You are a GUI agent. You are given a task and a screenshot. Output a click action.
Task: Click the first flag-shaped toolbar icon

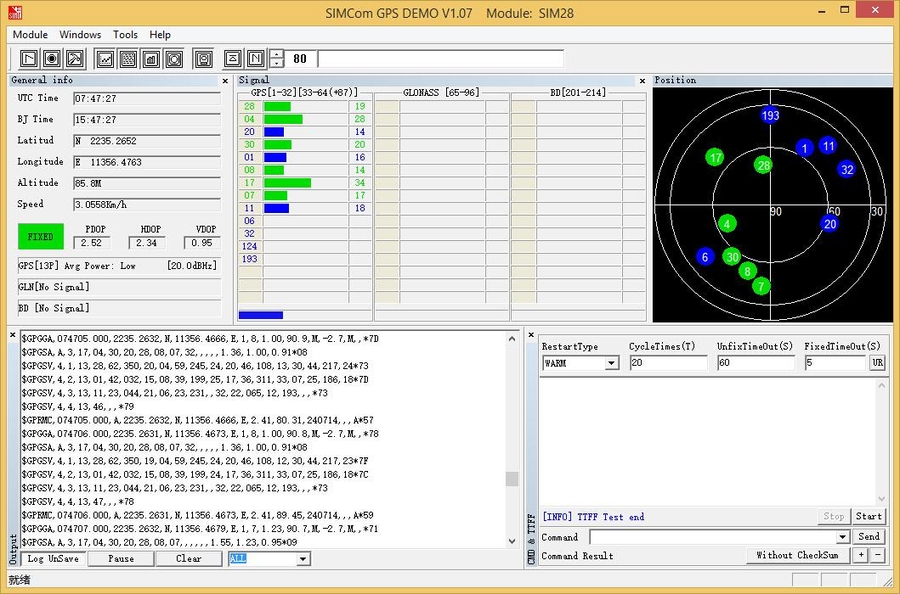pos(29,59)
